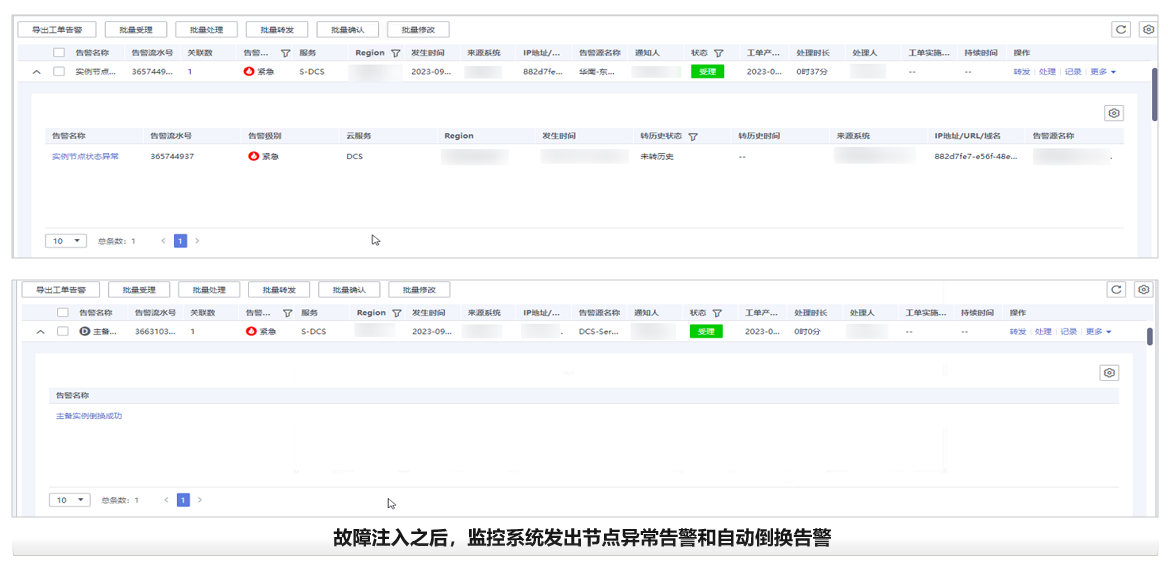Open the gear settings above the 转历史状态 detail table
1168x562 pixels.
pos(1114,113)
